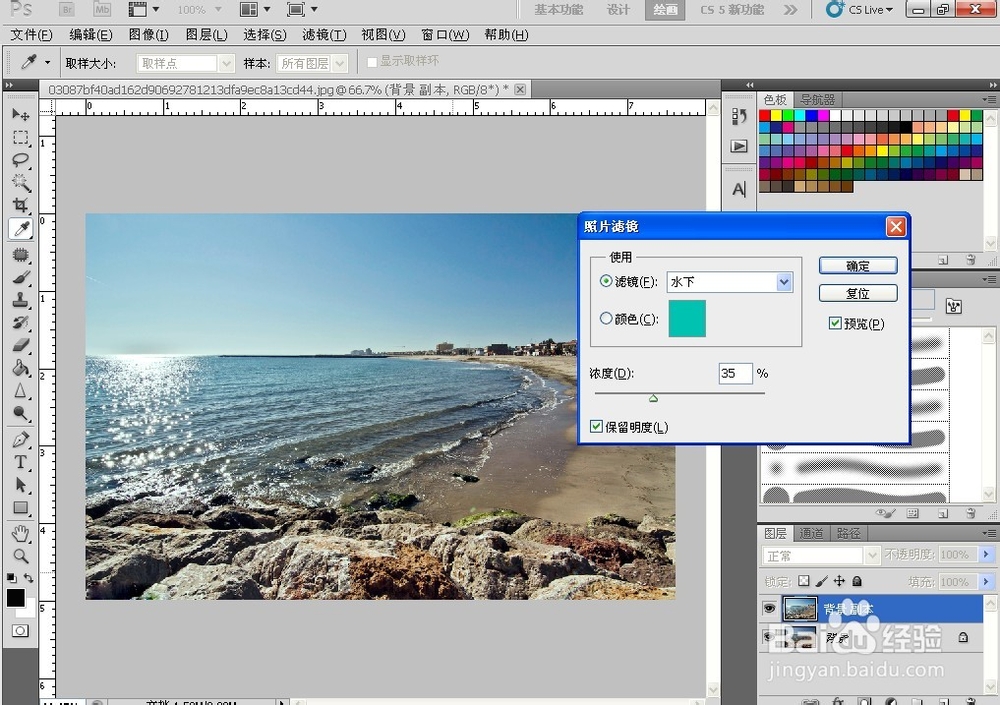Toggle Preserve Luminosity checkbox
This screenshot has height=705, width=1000.
pos(596,426)
